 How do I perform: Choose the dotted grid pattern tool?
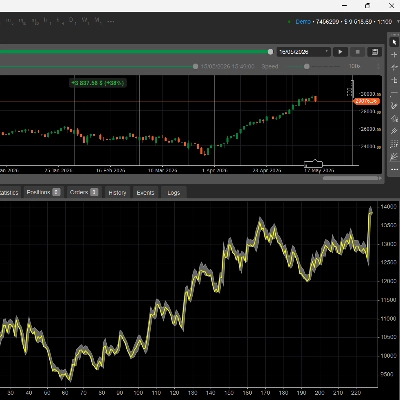coord(394,144)
